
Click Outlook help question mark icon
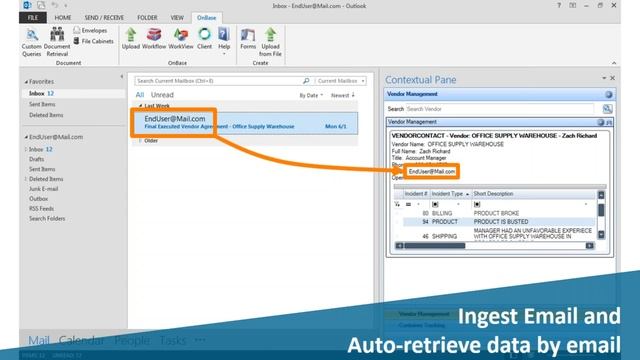(559, 5)
